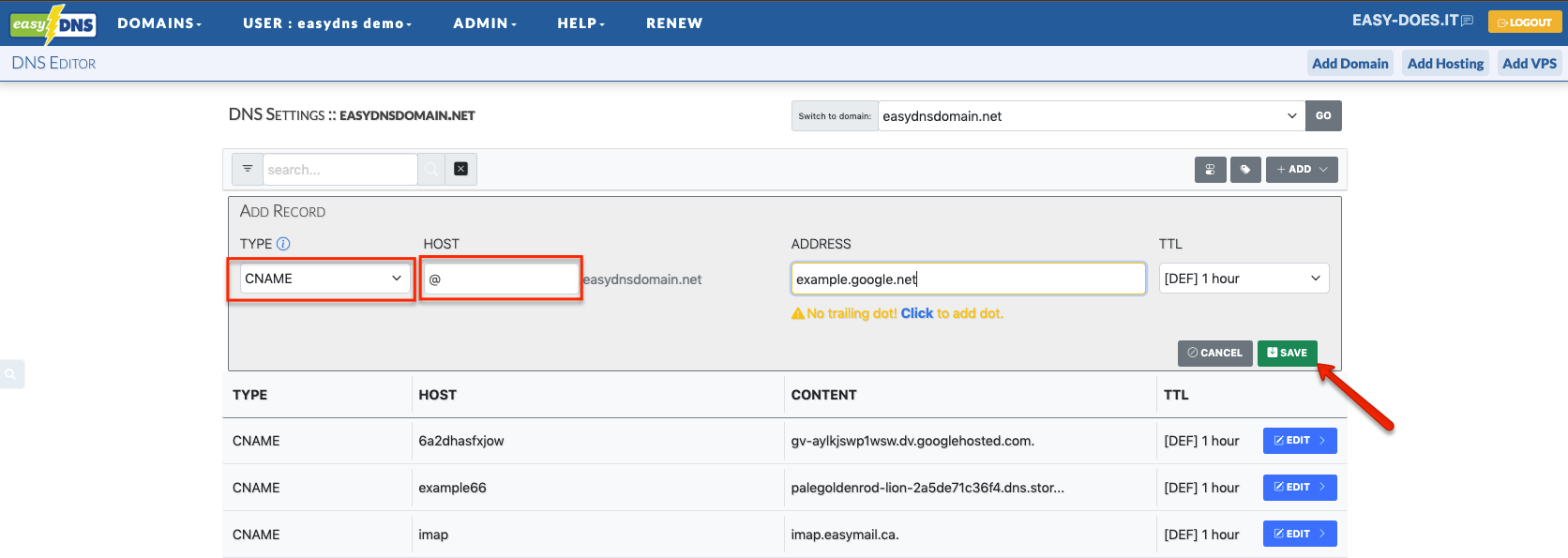Click the tag icon button
The height and width of the screenshot is (558, 1568).
coord(1245,170)
